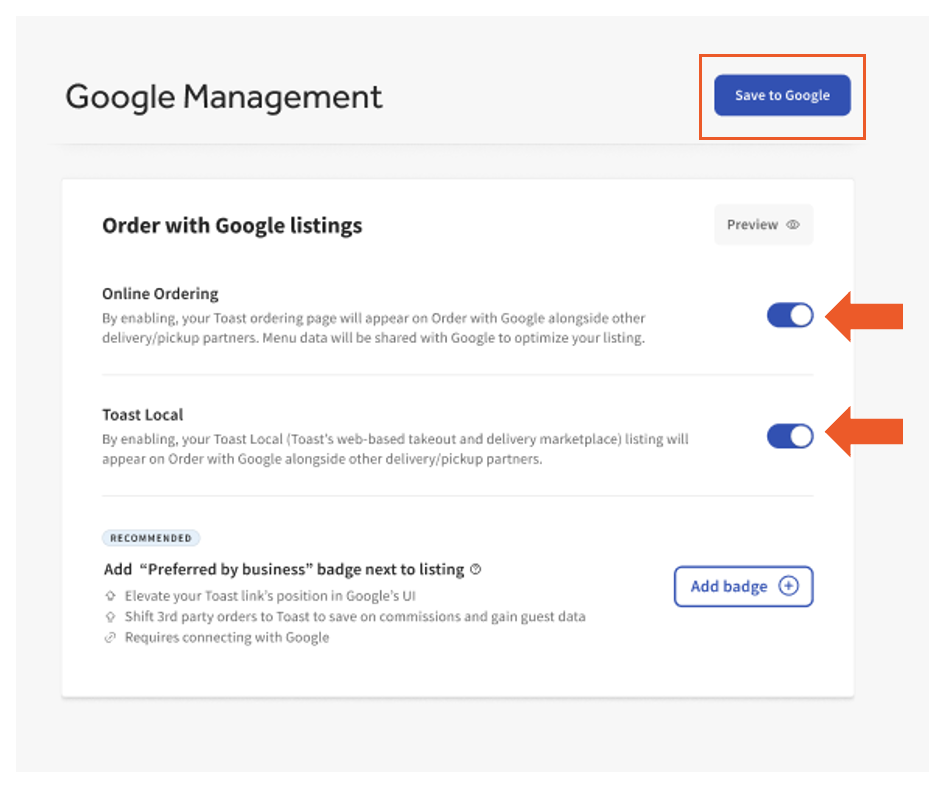Click the plus circle icon in Add badge
Image resolution: width=946 pixels, height=794 pixels.
[x=788, y=587]
